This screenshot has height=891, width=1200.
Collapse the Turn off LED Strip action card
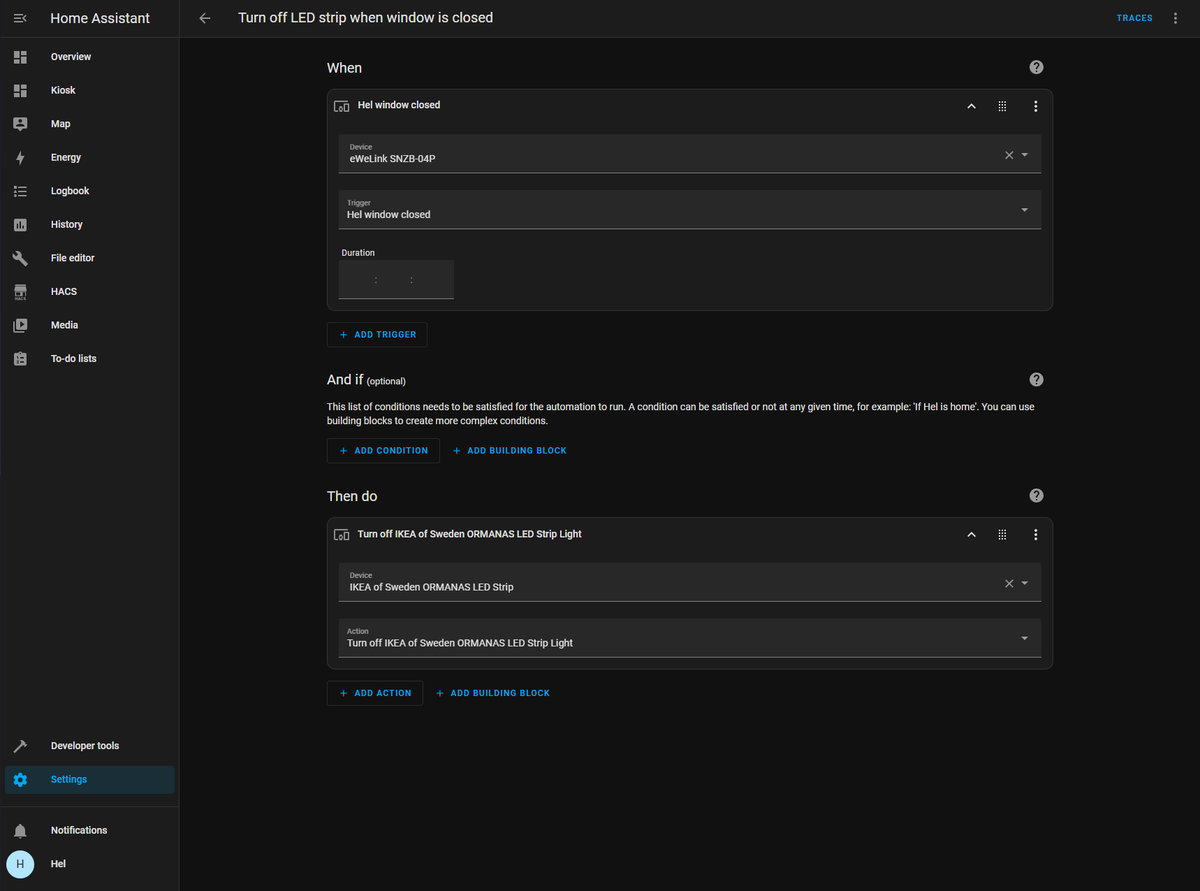971,535
